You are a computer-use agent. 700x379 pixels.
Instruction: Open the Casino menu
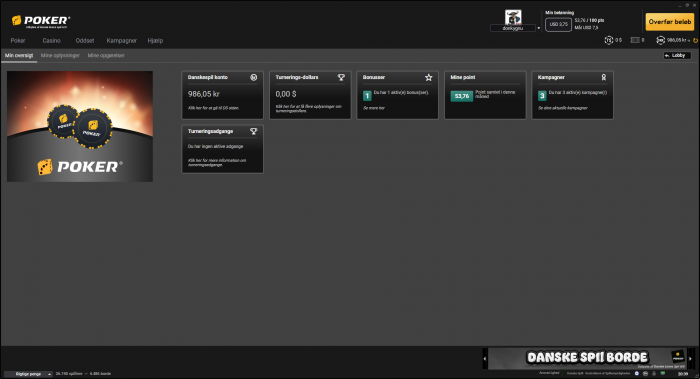point(51,41)
